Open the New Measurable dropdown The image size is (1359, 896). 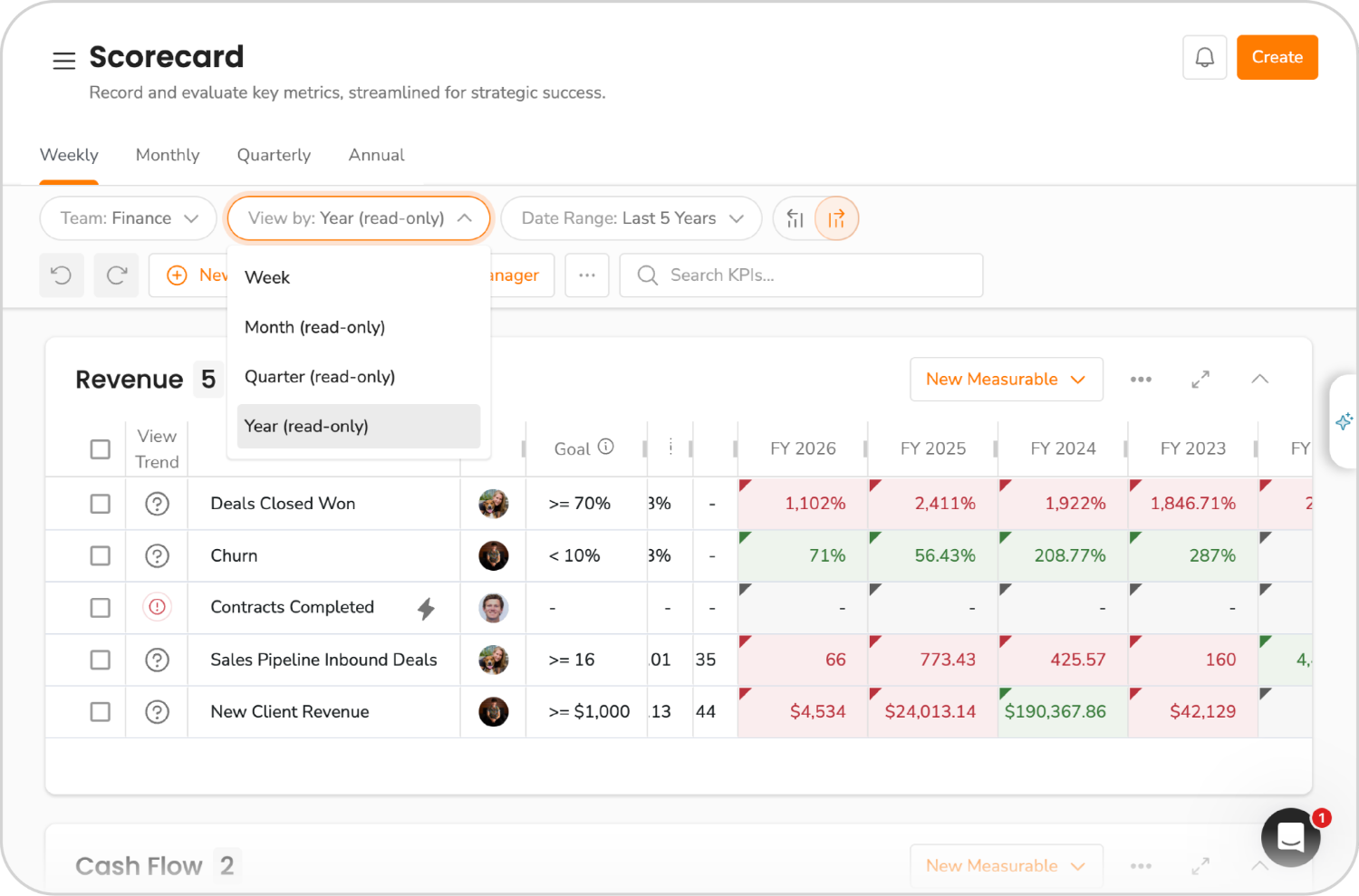pyautogui.click(x=1006, y=379)
